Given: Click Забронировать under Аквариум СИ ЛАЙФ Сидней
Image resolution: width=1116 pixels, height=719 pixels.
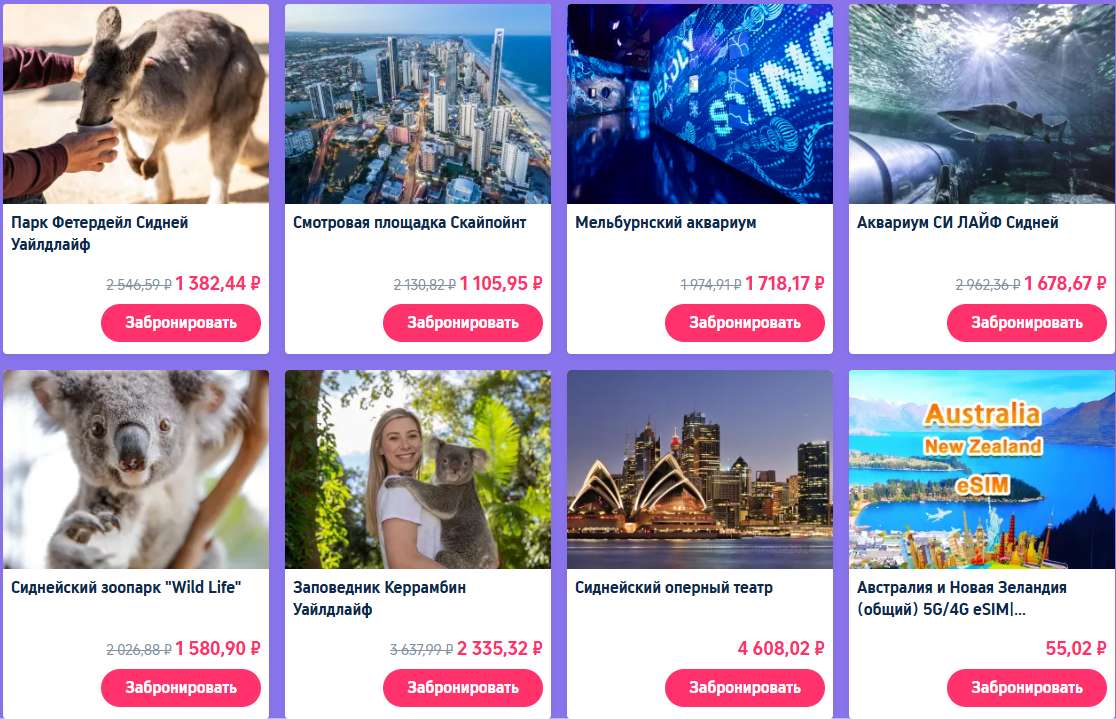Looking at the screenshot, I should tap(1026, 322).
